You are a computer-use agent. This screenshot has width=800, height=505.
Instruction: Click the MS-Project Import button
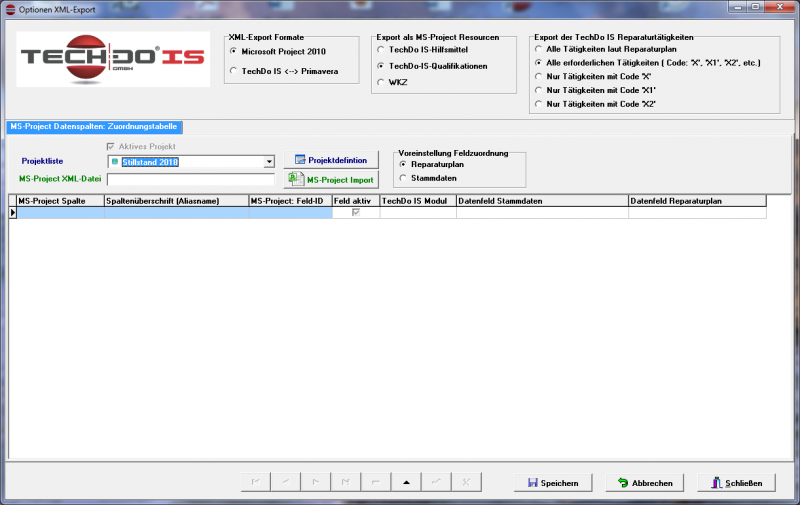click(331, 180)
